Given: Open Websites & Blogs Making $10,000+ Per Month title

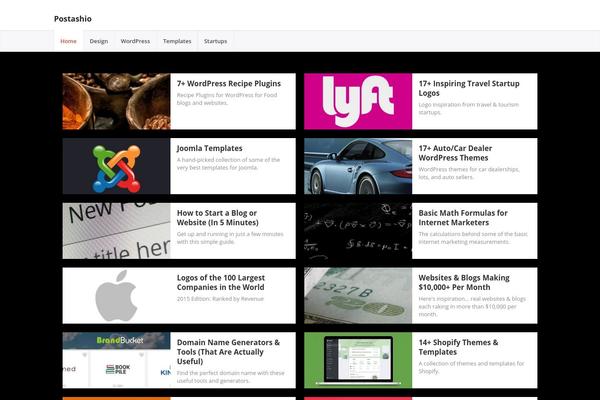Looking at the screenshot, I should point(464,282).
